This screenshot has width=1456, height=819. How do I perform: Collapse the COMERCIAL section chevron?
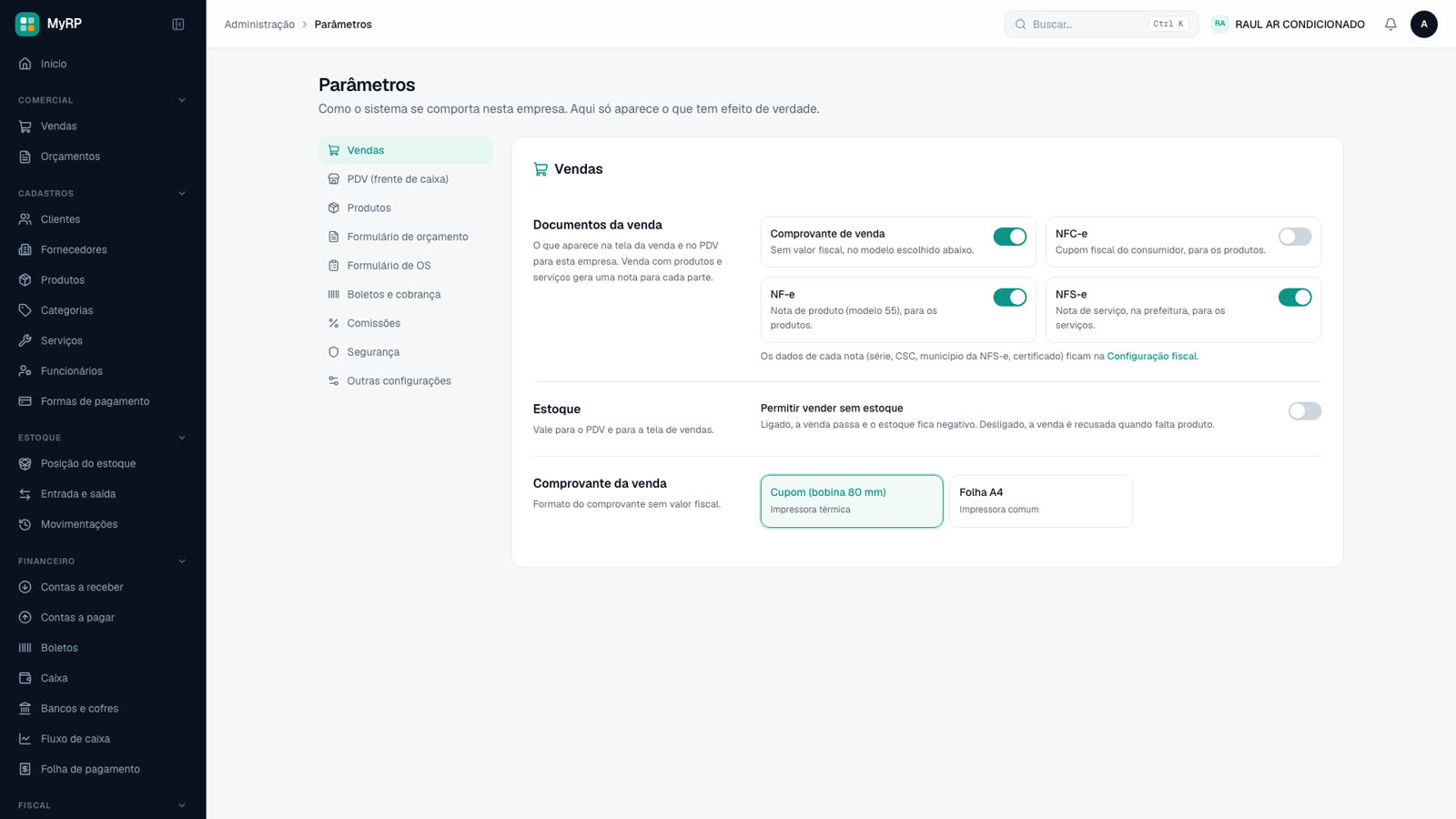point(182,100)
